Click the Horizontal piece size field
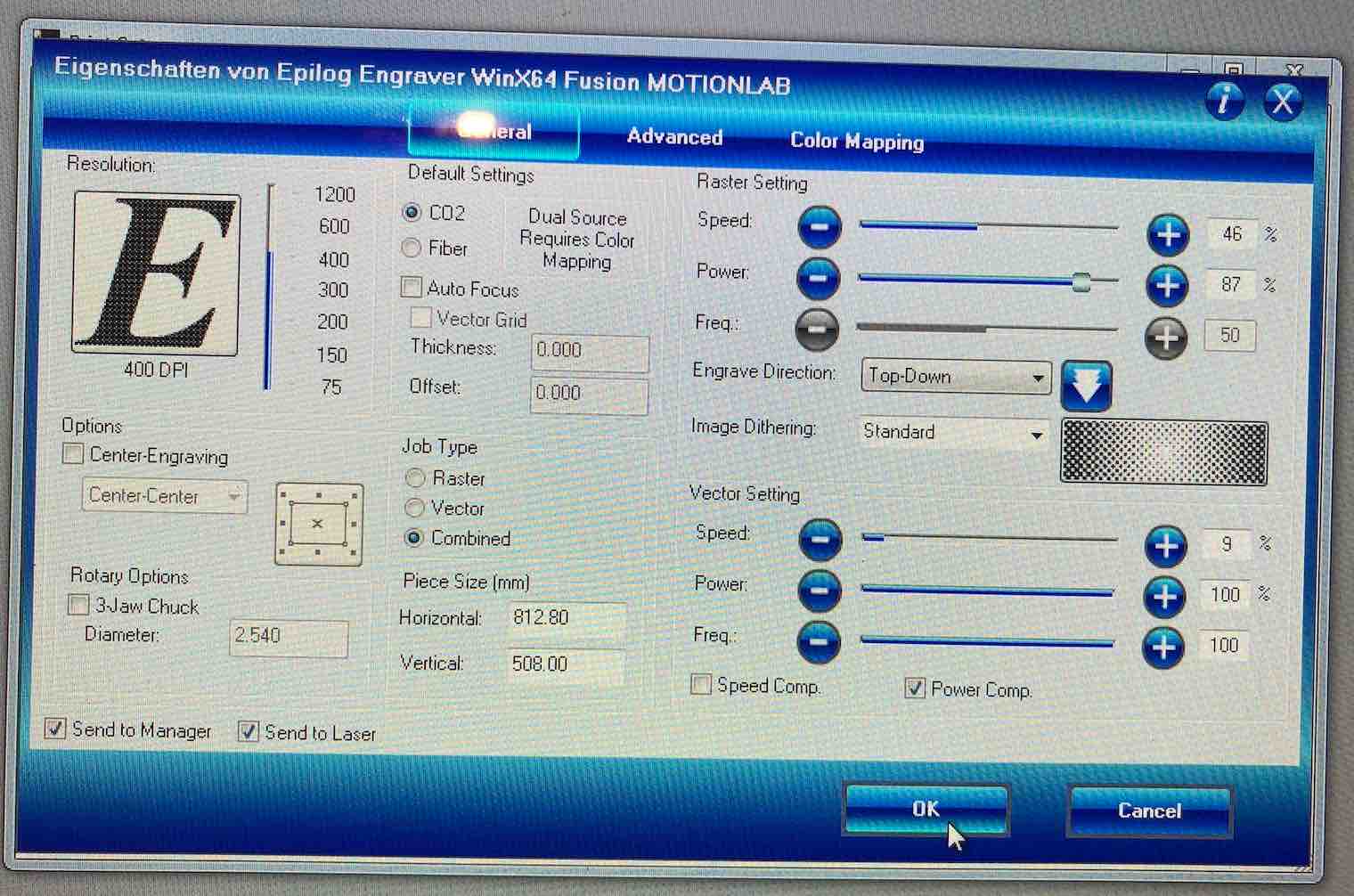Screen dimensions: 1354x896 click(x=568, y=617)
